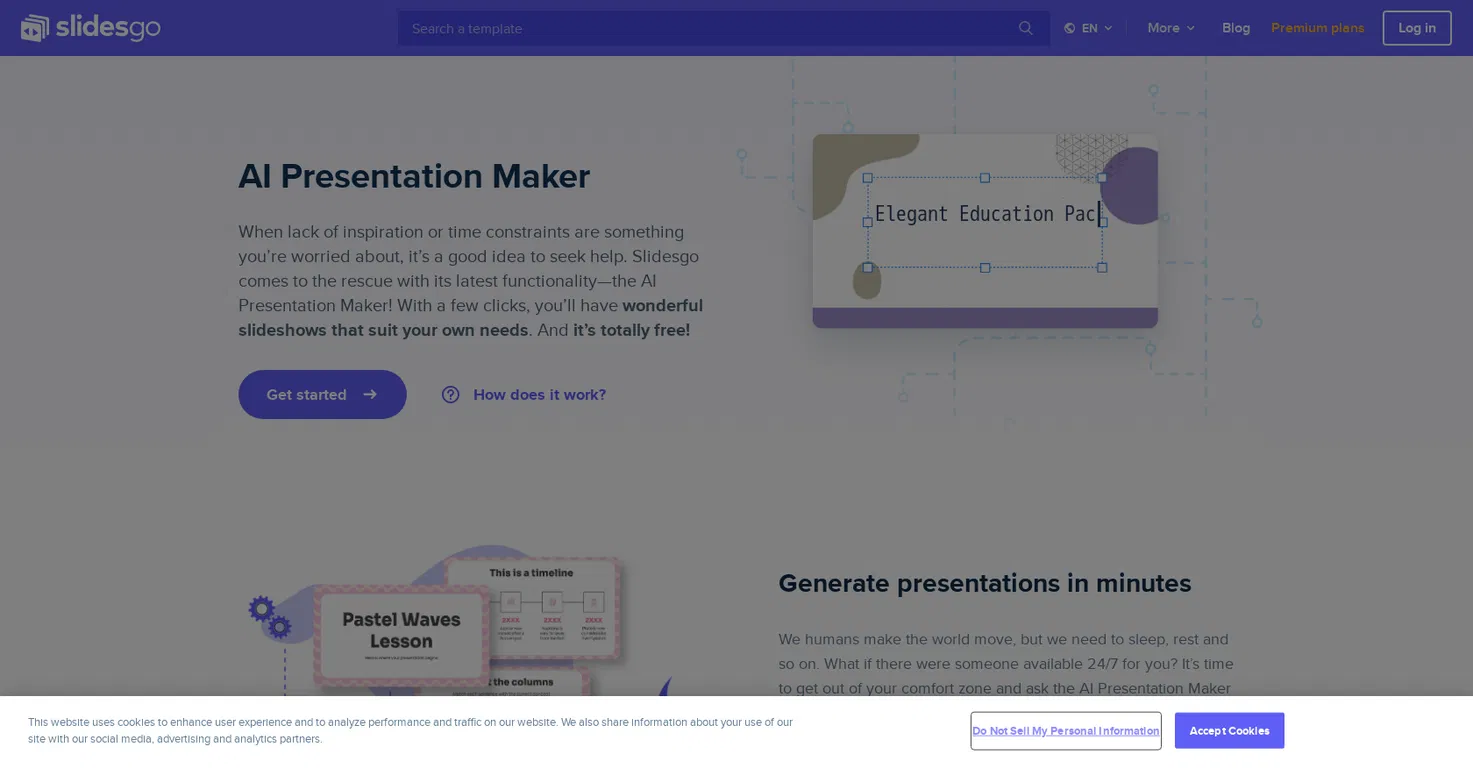Click Accept Cookies button
The width and height of the screenshot is (1473, 768).
tap(1229, 731)
